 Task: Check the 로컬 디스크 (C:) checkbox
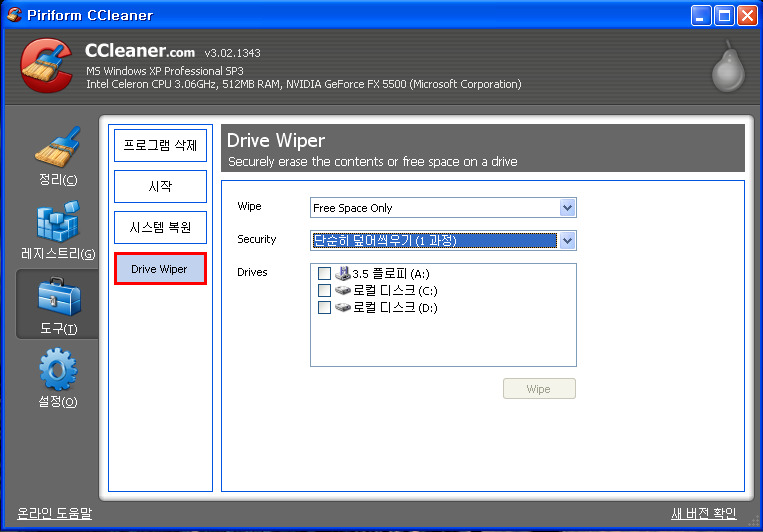click(x=324, y=290)
